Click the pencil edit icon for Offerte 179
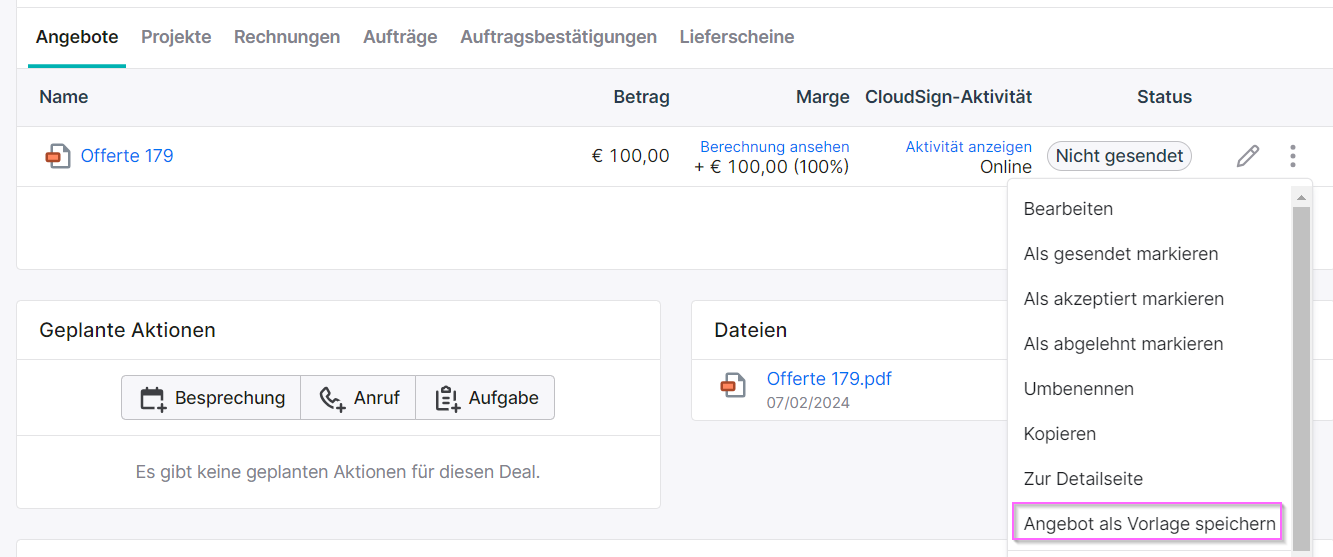The width and height of the screenshot is (1333, 557). (x=1247, y=156)
